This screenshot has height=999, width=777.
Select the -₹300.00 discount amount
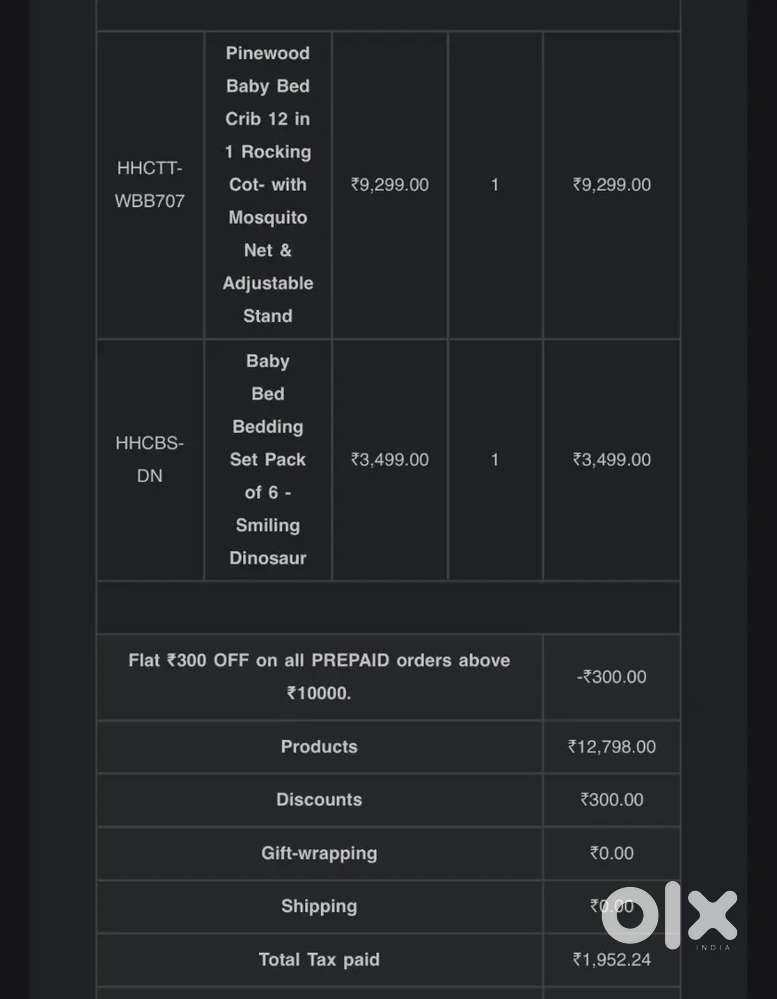[612, 677]
